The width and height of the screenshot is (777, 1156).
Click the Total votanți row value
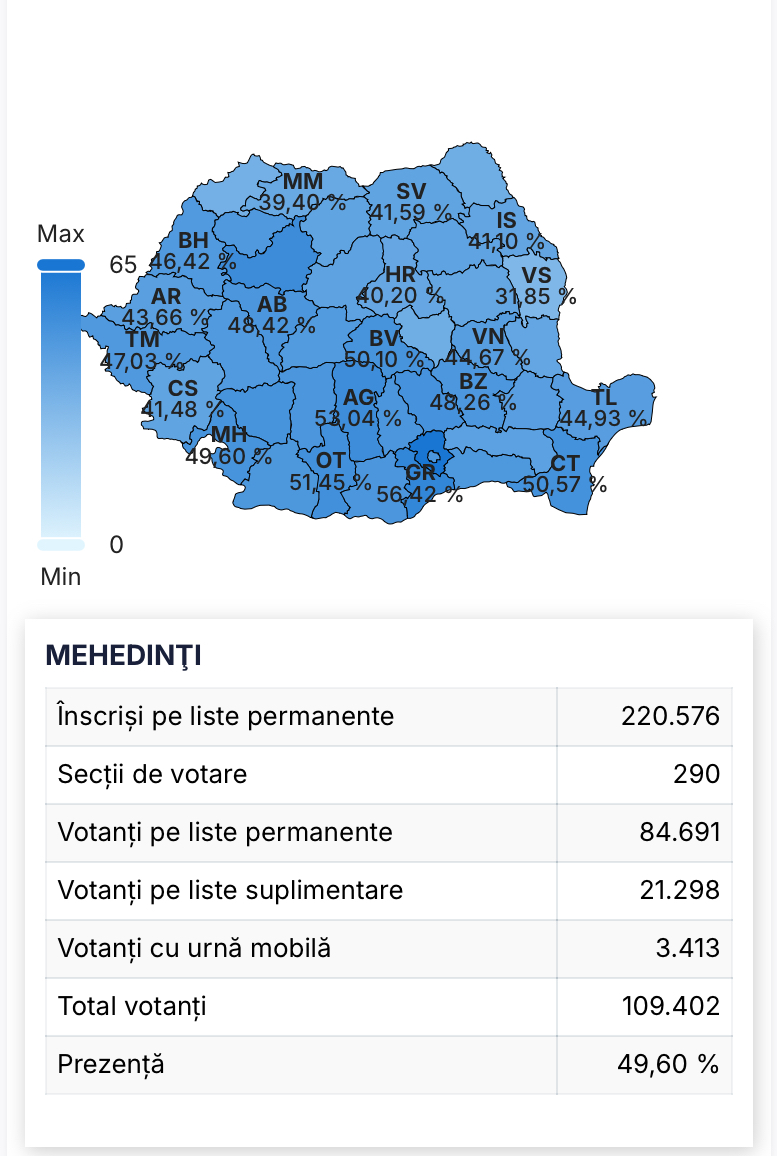click(670, 1006)
